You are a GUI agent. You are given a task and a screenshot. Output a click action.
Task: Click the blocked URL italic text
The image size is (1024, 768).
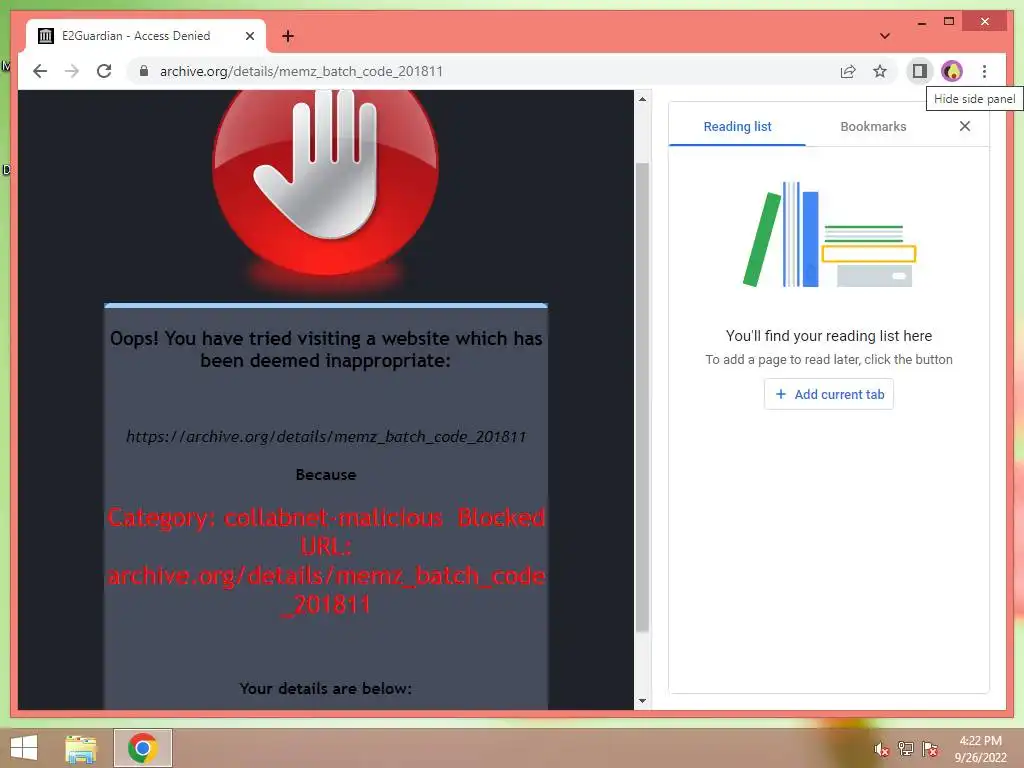(x=326, y=437)
